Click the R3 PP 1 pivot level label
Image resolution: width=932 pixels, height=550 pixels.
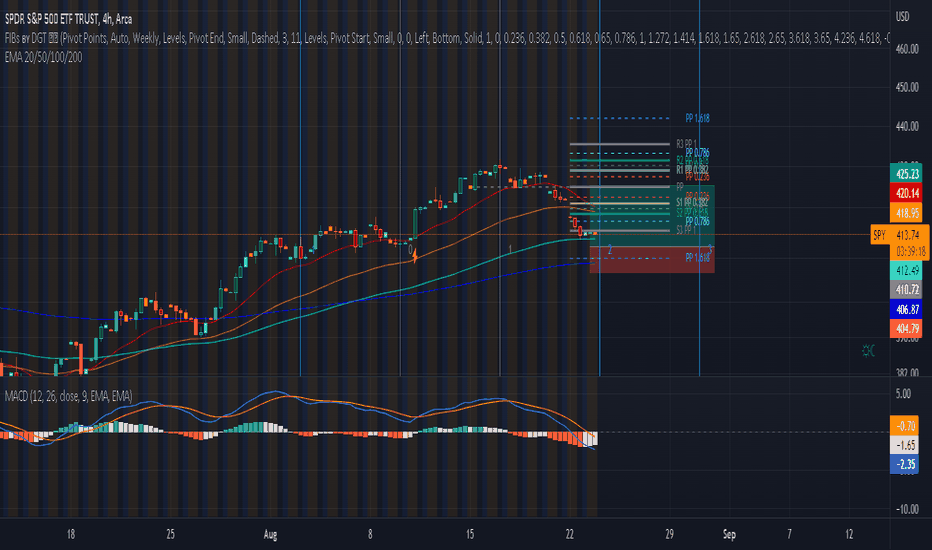pos(687,144)
